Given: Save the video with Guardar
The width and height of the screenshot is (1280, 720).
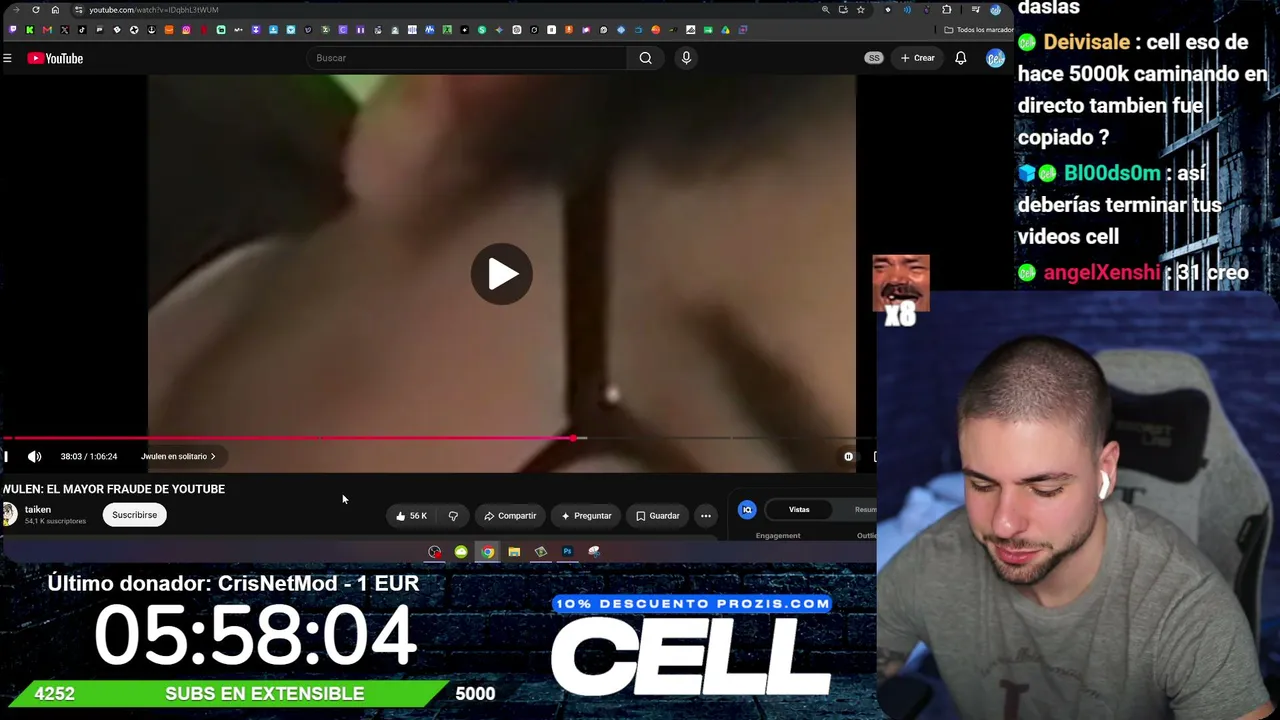Looking at the screenshot, I should [658, 516].
